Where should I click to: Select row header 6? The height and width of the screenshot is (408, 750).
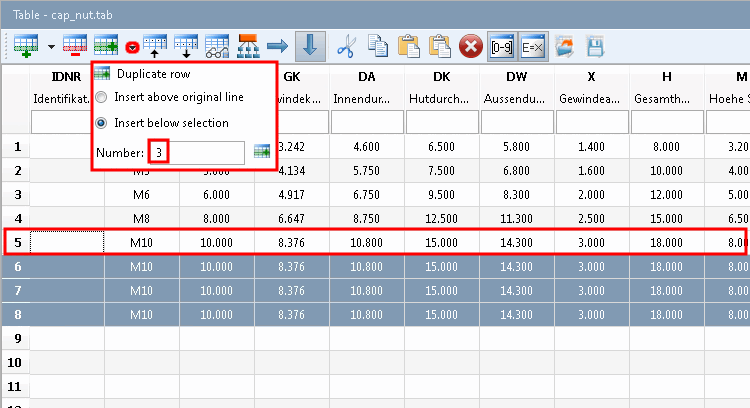click(16, 266)
